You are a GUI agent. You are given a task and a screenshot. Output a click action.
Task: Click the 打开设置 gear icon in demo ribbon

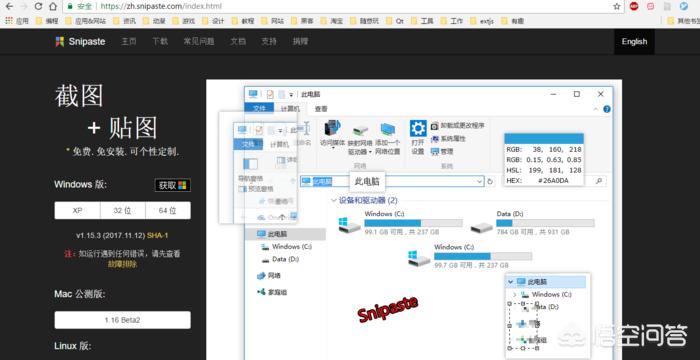(418, 129)
